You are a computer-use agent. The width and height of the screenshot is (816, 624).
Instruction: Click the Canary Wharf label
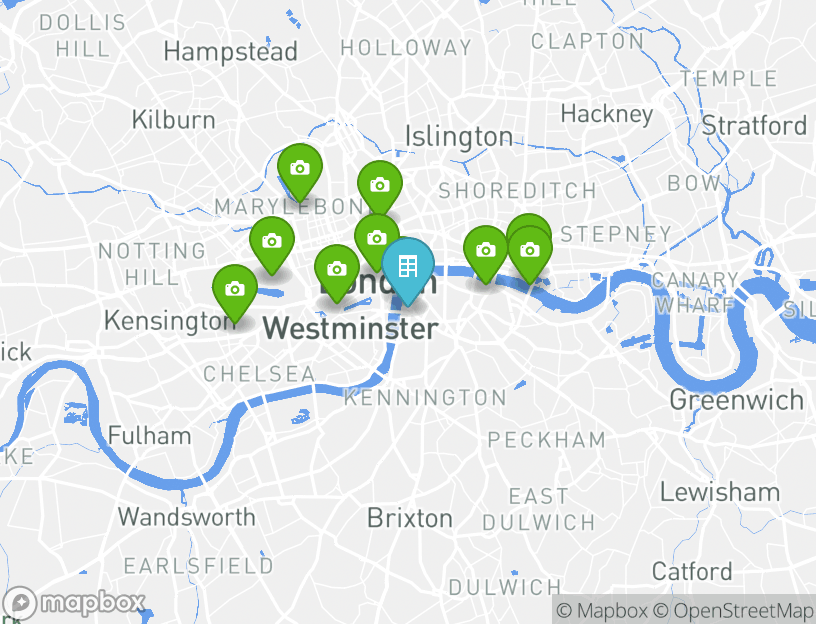(x=695, y=293)
